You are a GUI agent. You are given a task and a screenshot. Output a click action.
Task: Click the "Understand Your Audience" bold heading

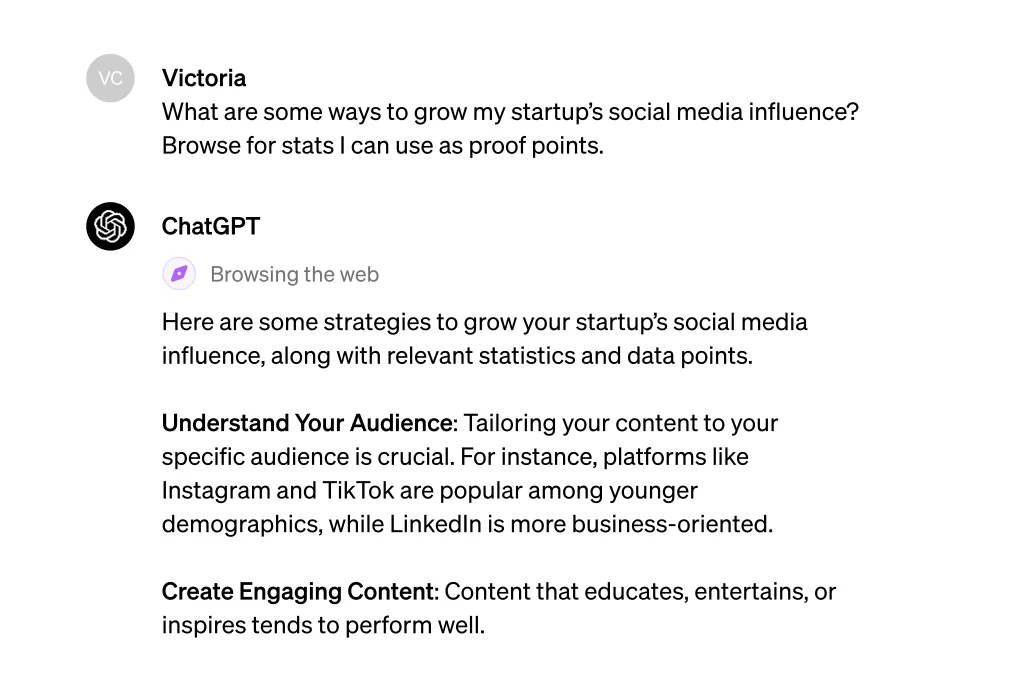click(x=307, y=423)
